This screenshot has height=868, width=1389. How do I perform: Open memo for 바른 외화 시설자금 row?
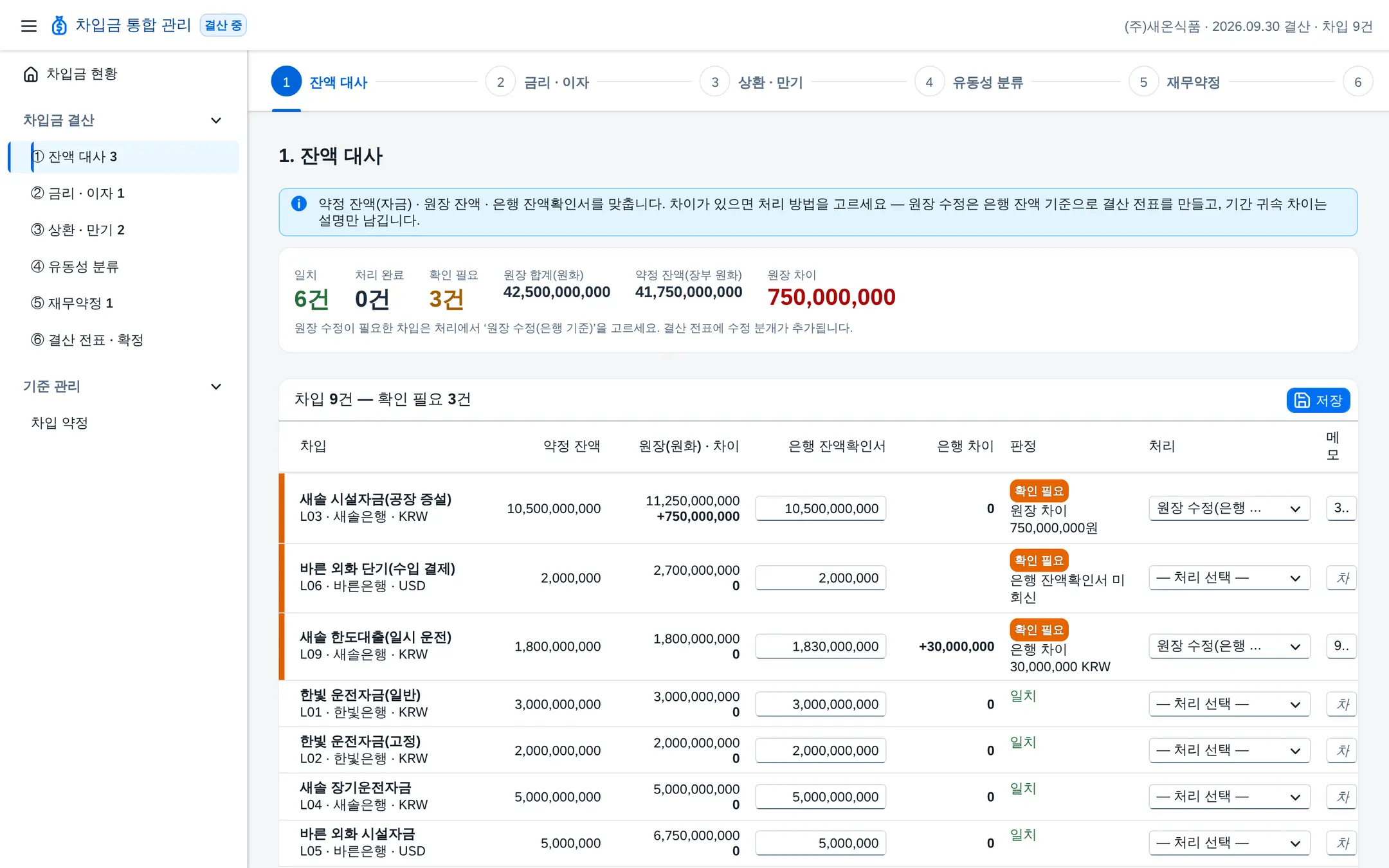click(x=1341, y=843)
